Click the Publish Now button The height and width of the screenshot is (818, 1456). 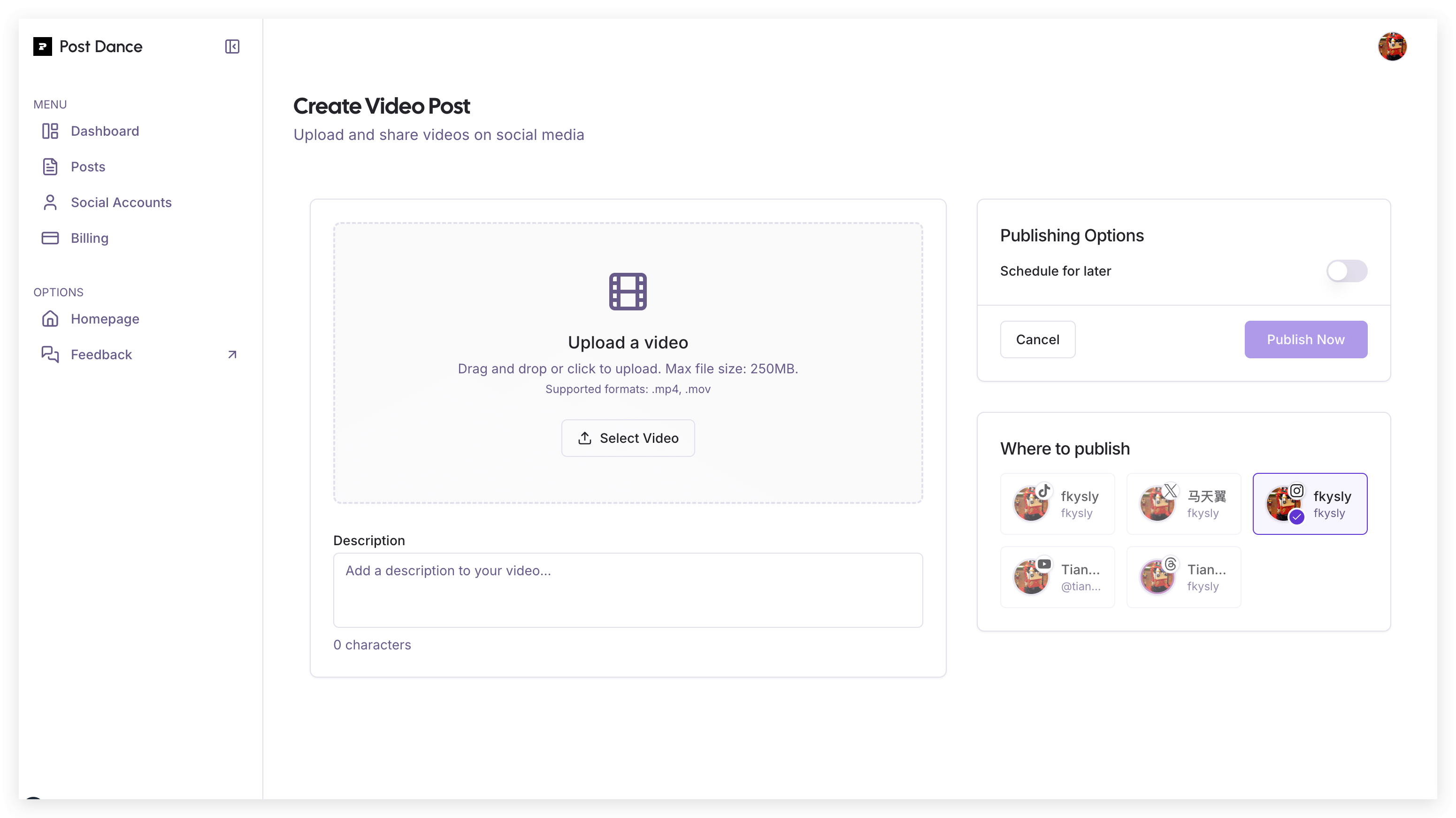(x=1305, y=339)
